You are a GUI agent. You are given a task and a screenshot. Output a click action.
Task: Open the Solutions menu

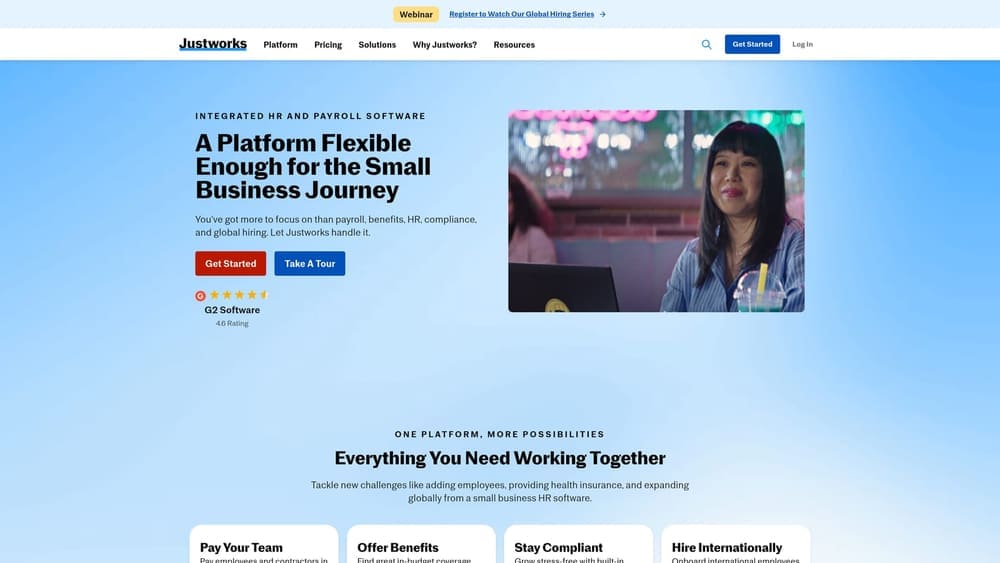[x=377, y=45]
